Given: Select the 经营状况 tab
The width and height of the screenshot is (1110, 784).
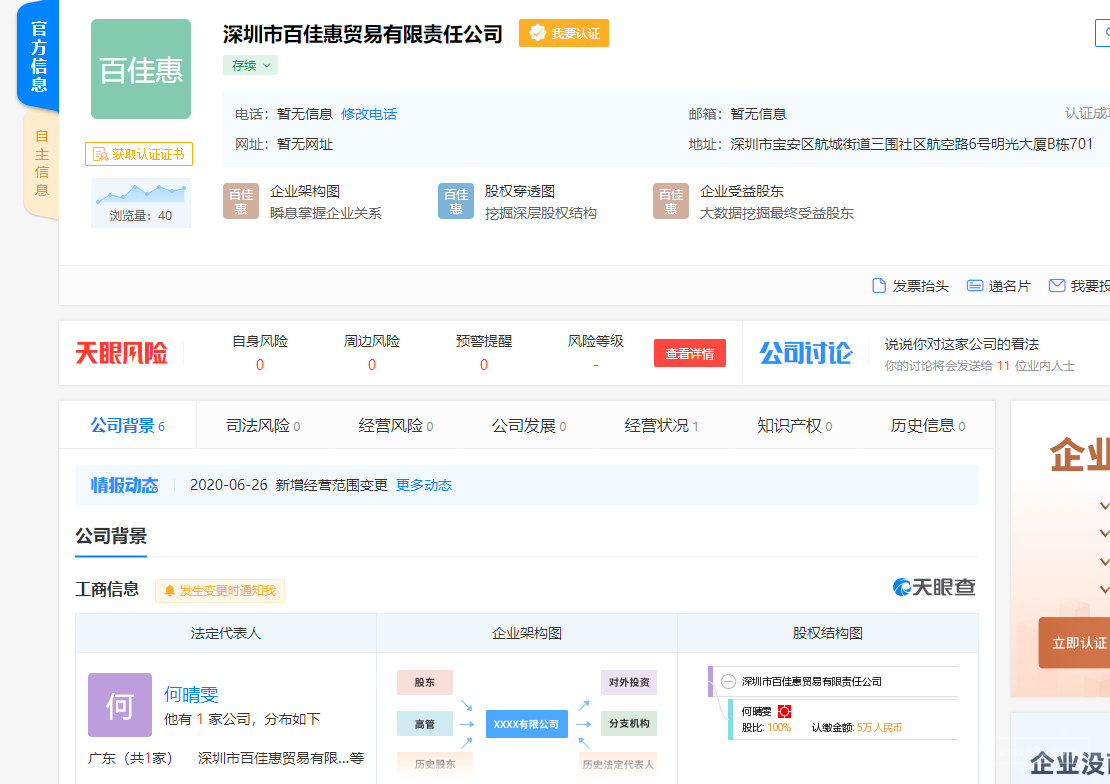Looking at the screenshot, I should tap(661, 426).
